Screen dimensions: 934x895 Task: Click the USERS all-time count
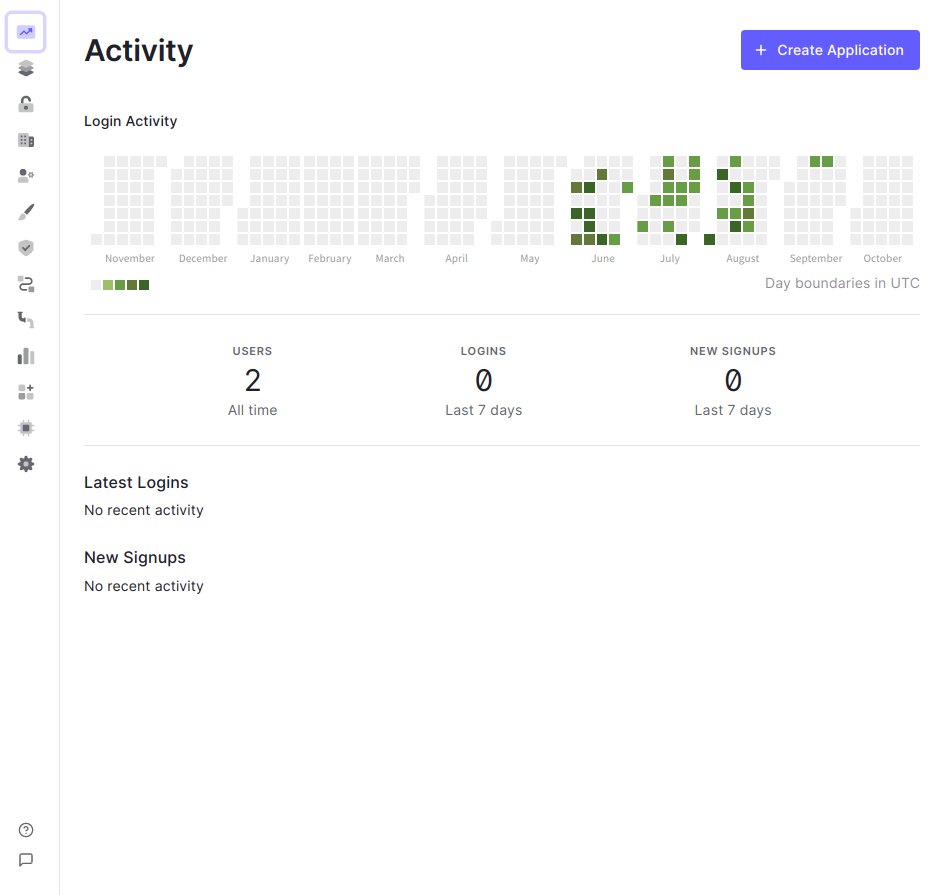pyautogui.click(x=253, y=381)
